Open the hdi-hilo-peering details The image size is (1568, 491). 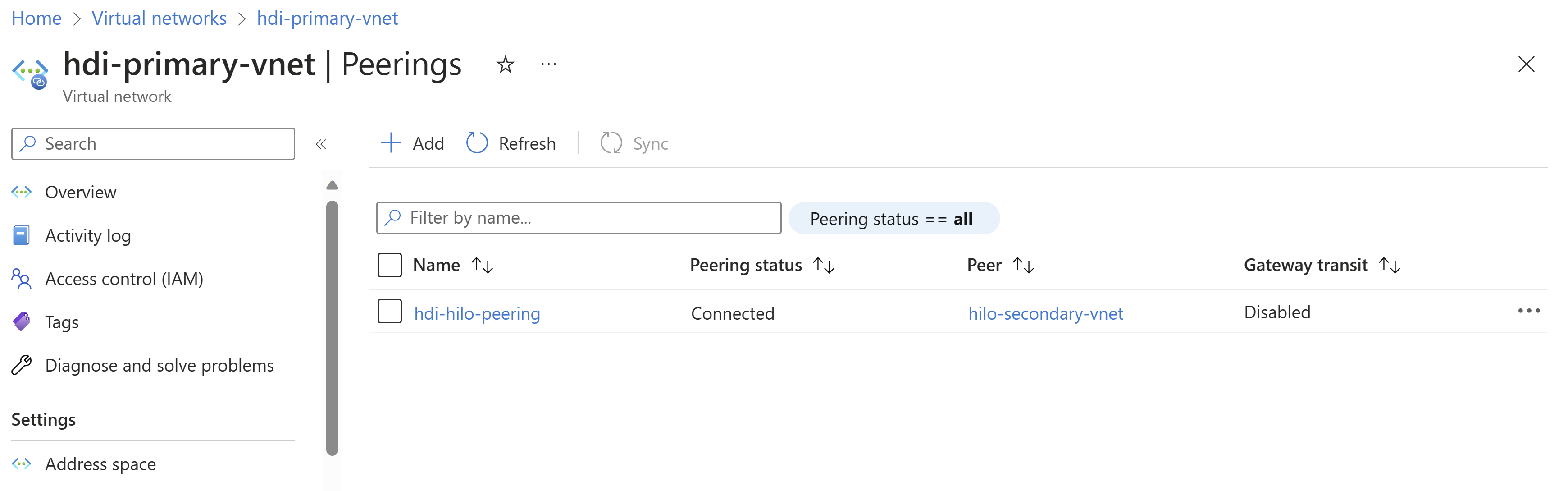477,313
